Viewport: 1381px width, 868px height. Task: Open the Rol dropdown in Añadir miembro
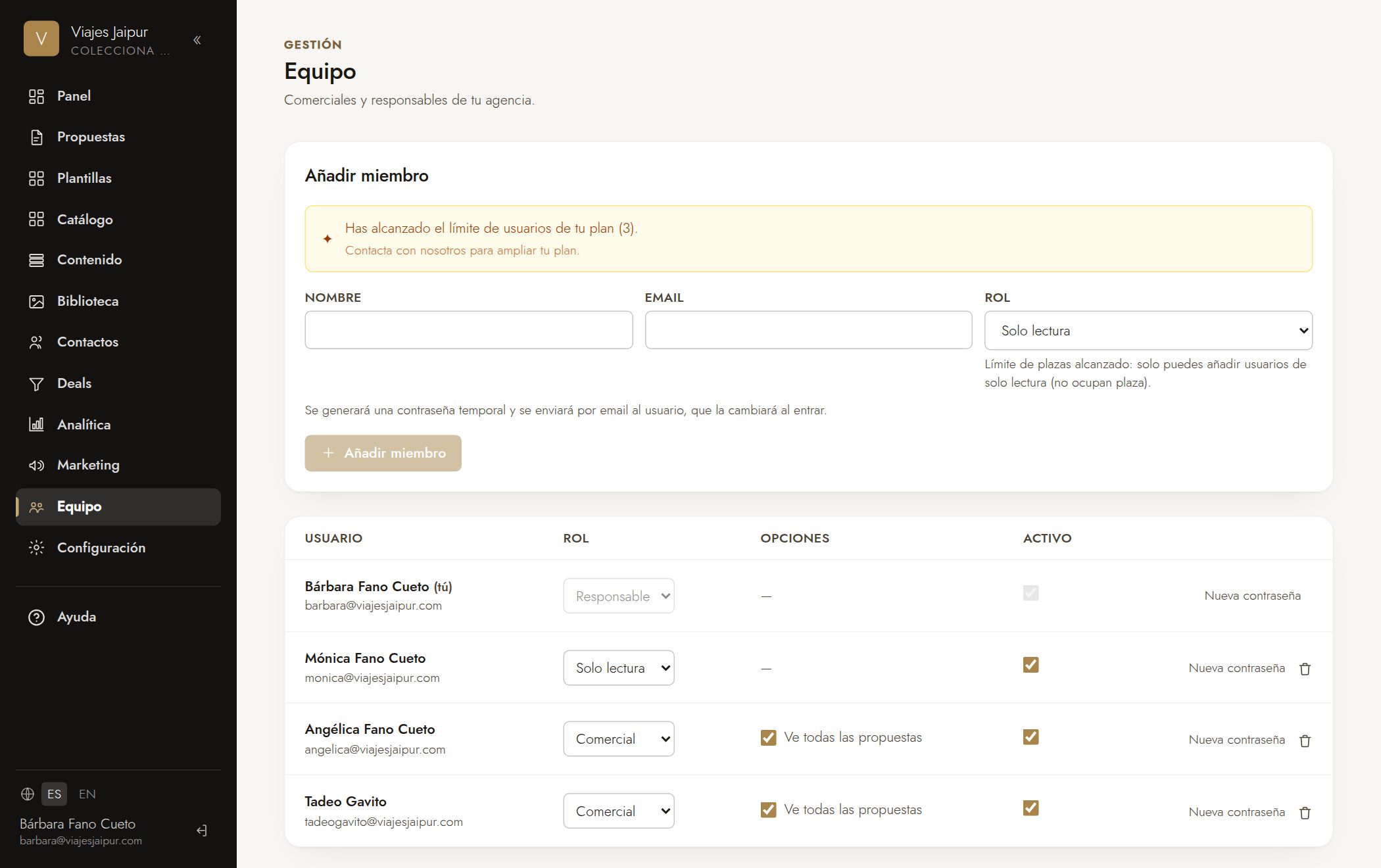(x=1148, y=330)
